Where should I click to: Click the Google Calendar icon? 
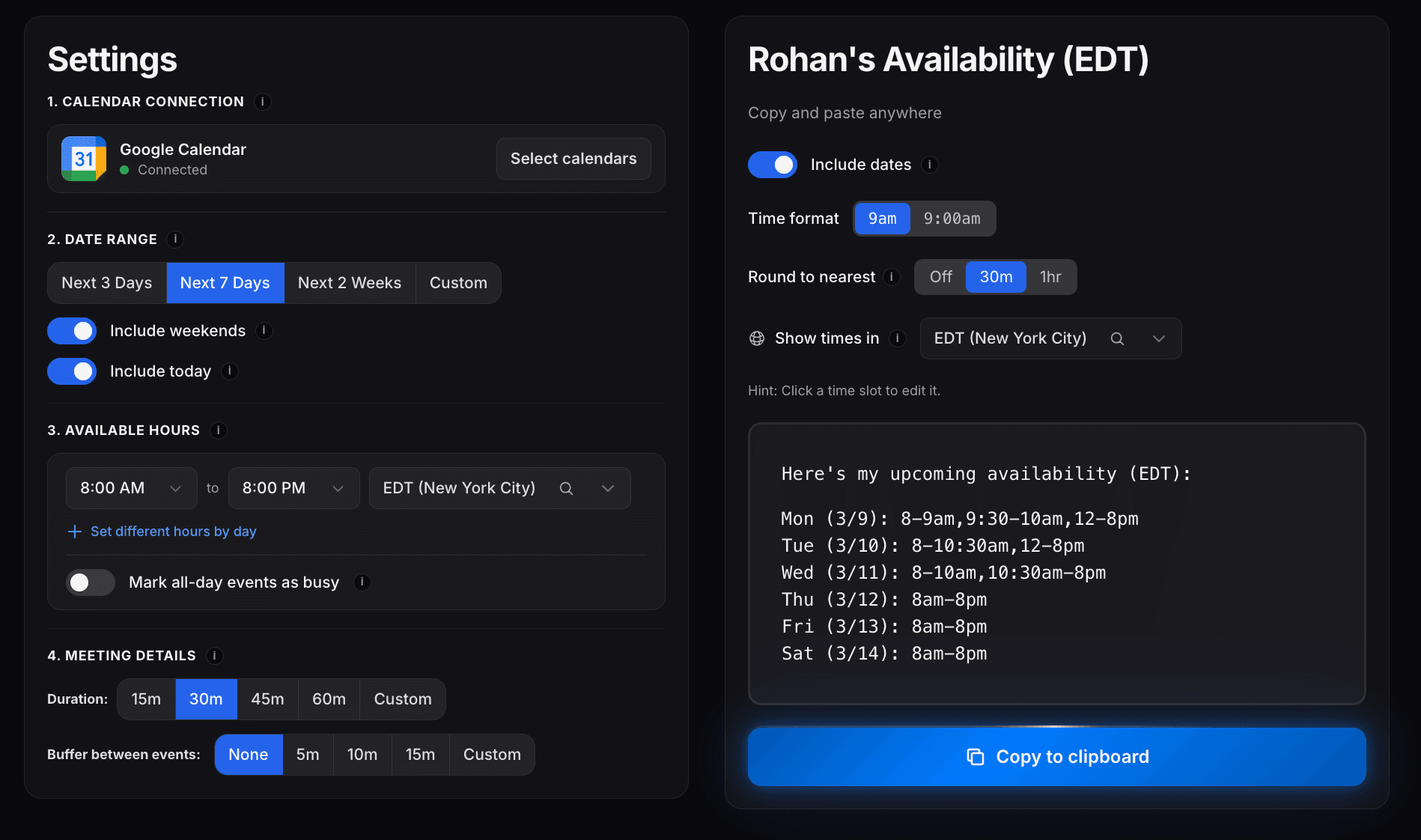tap(84, 158)
